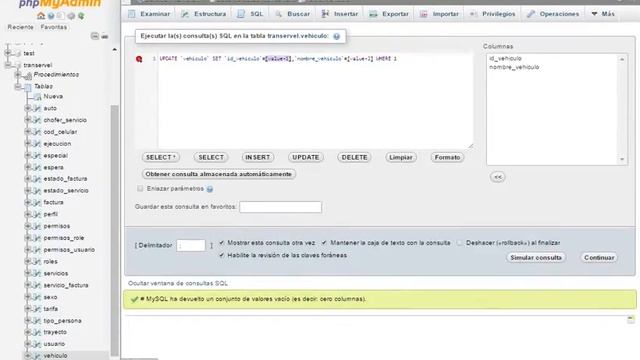Collapse the transervel database node
The height and width of the screenshot is (360, 640).
point(8,65)
